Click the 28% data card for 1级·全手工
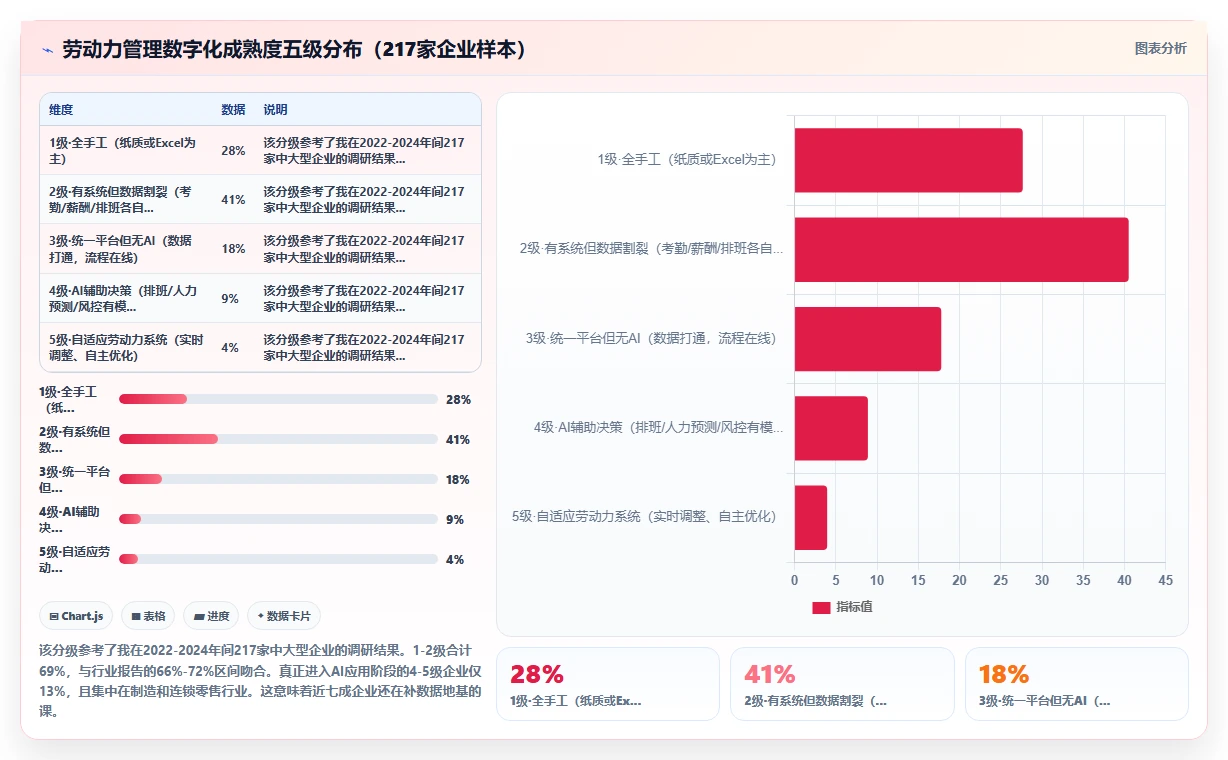Screen dimensions: 1228x760 [x=608, y=684]
